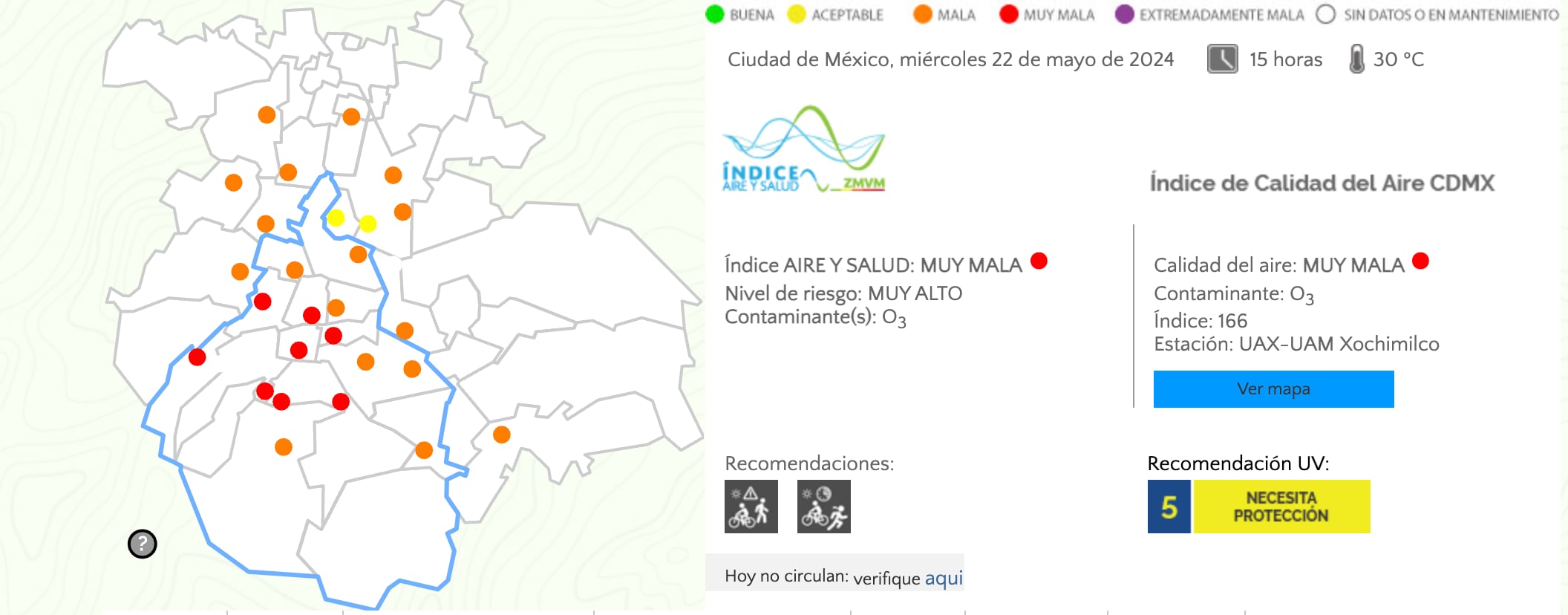Click the Índice Aire y Salud ZMVM logo
This screenshot has width=1568, height=615.
pyautogui.click(x=804, y=149)
